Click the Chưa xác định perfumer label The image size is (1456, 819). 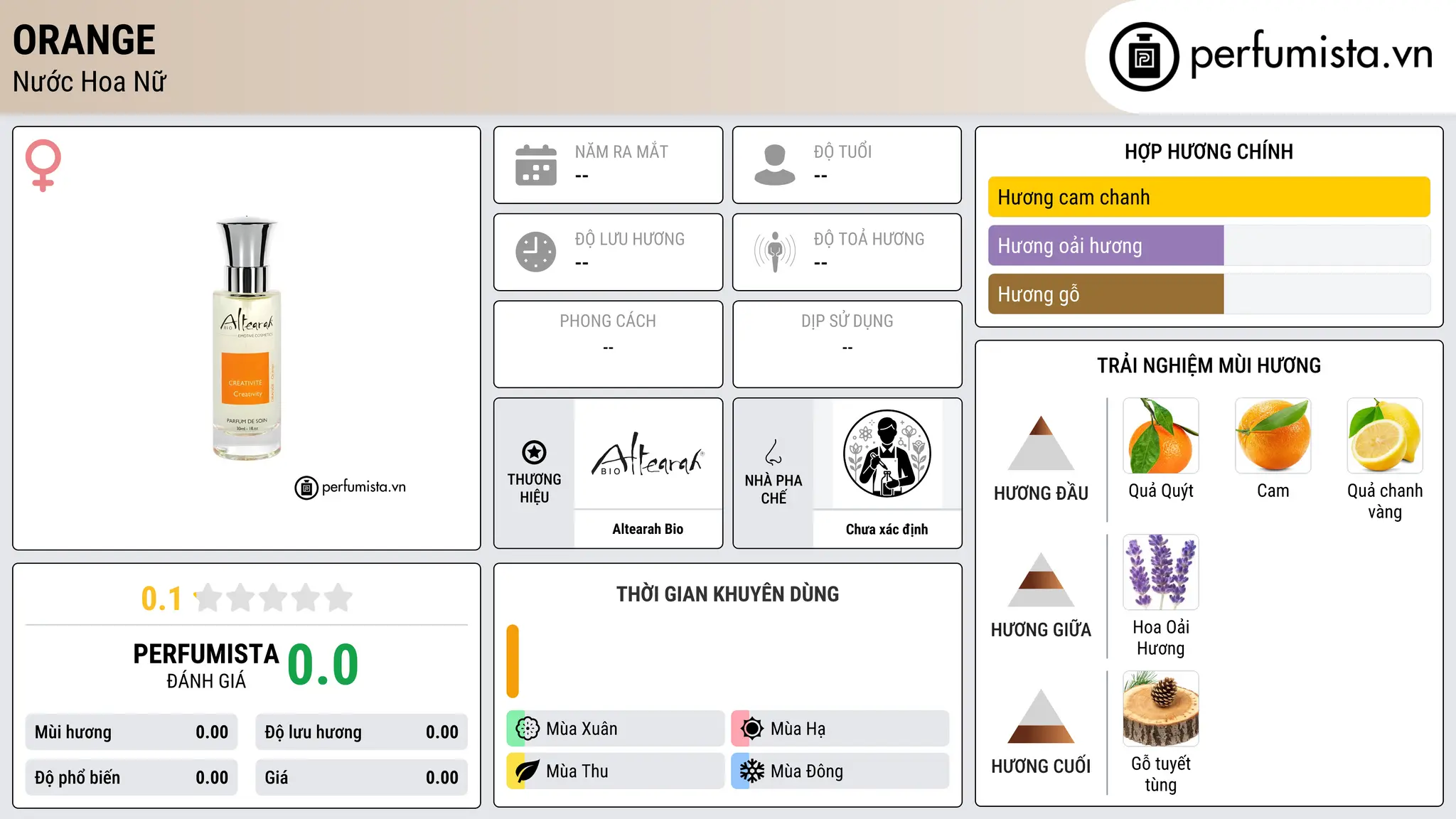pos(887,529)
